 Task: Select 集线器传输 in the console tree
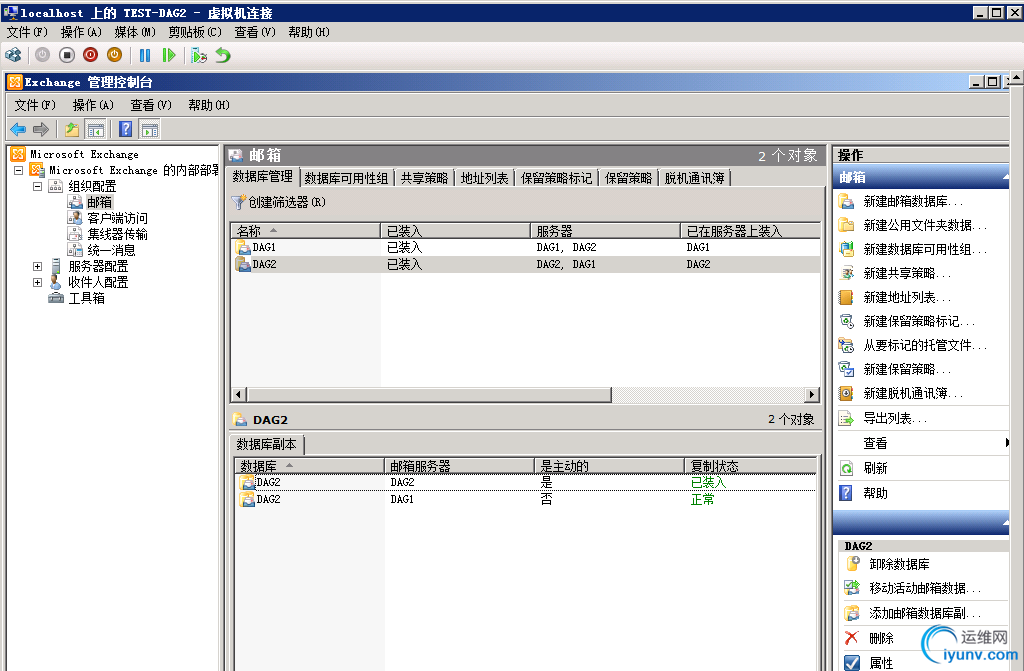pos(117,234)
